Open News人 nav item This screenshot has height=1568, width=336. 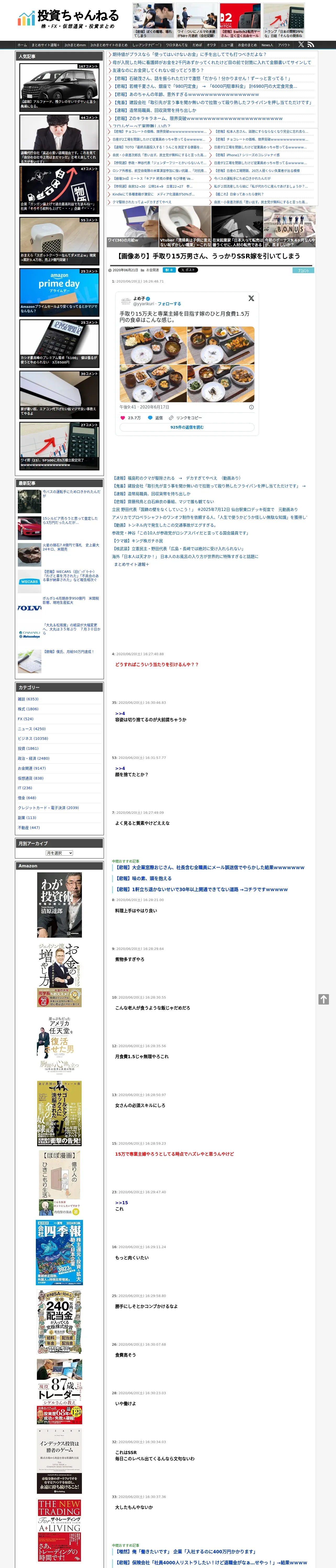click(267, 45)
